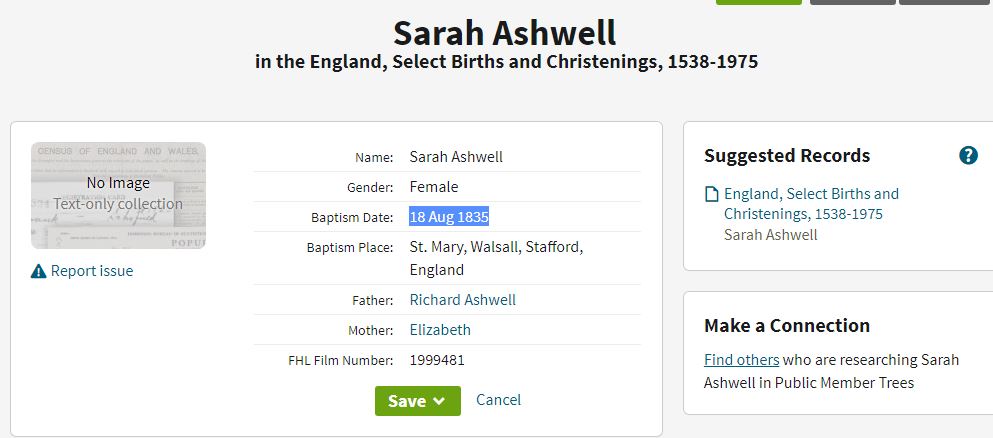Viewport: 993px width, 438px height.
Task: Click the Baptism Place value St. Mary, Walsall
Action: [496, 258]
